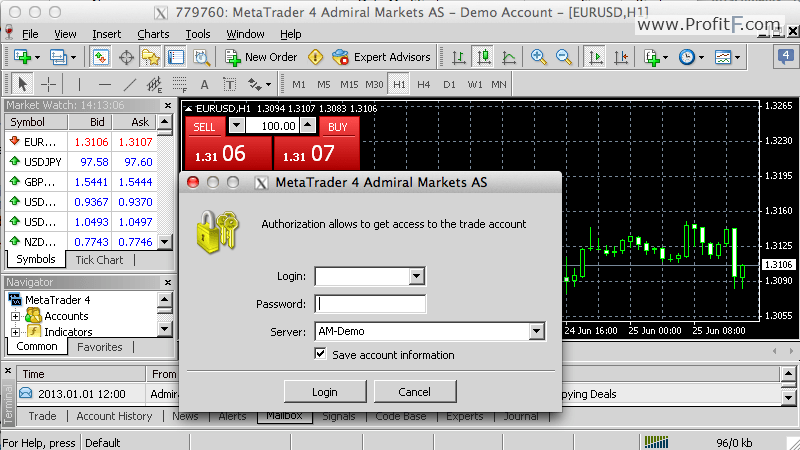The height and width of the screenshot is (450, 800).
Task: Toggle the Save account information checkbox
Action: (x=321, y=354)
